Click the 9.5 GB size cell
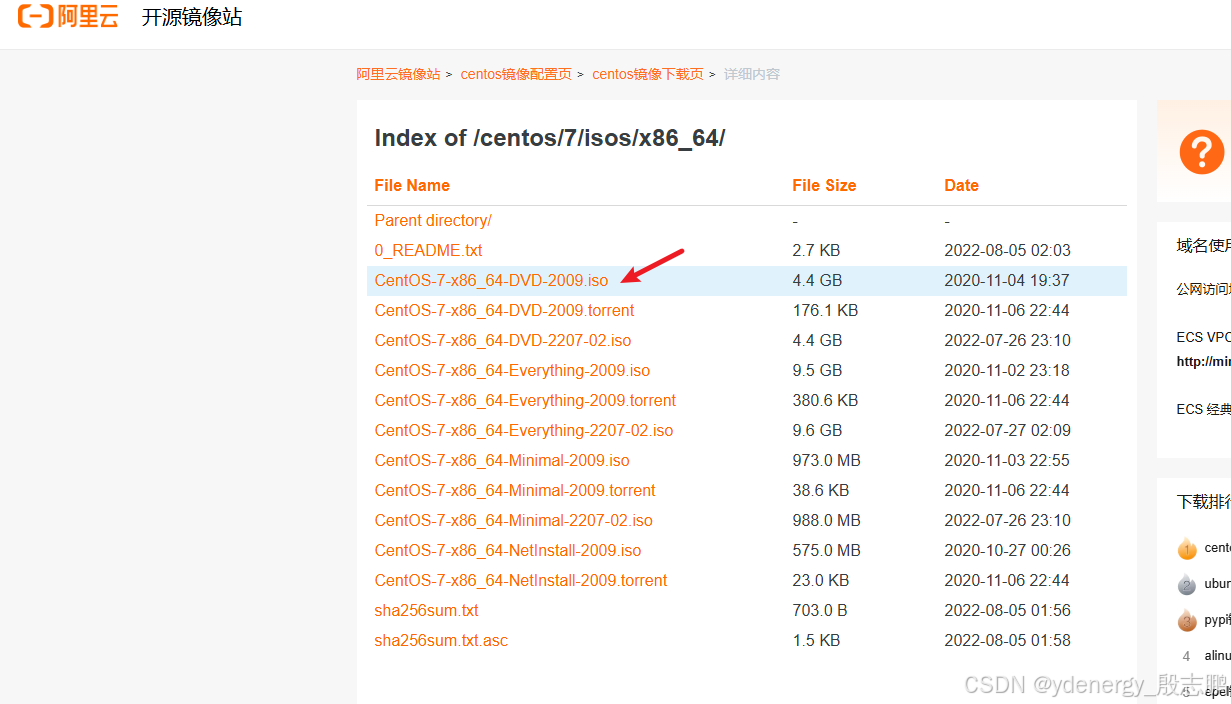This screenshot has height=704, width=1231. coord(817,370)
